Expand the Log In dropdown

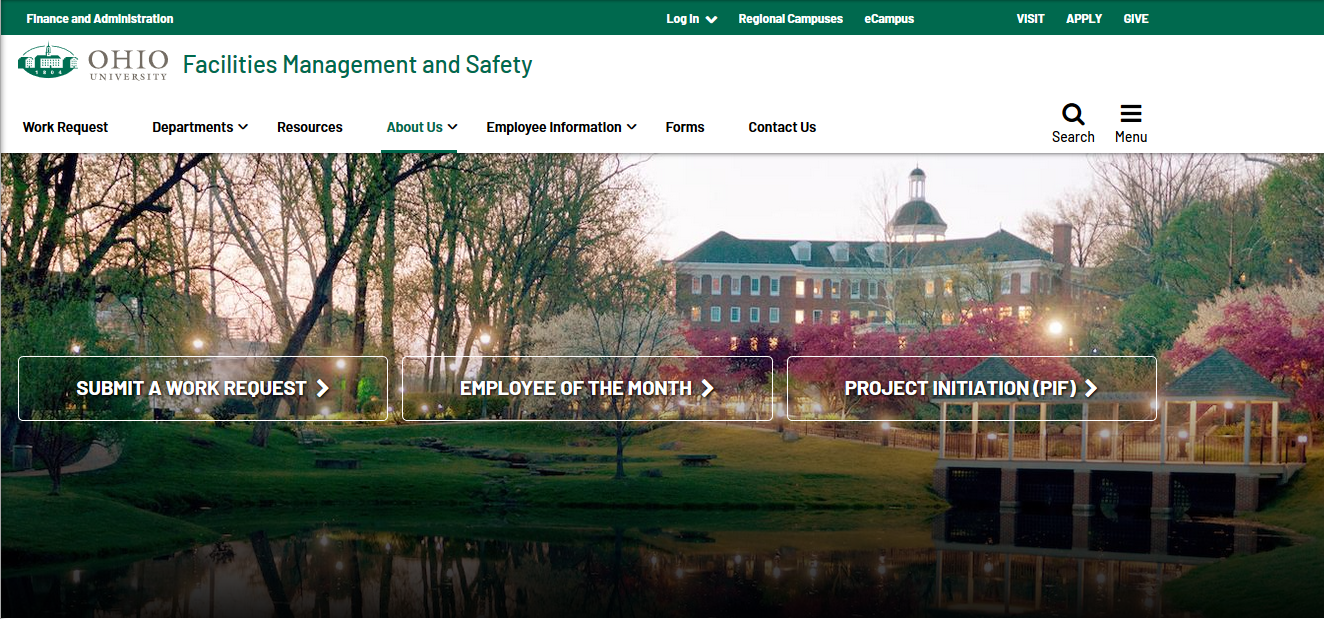point(711,19)
